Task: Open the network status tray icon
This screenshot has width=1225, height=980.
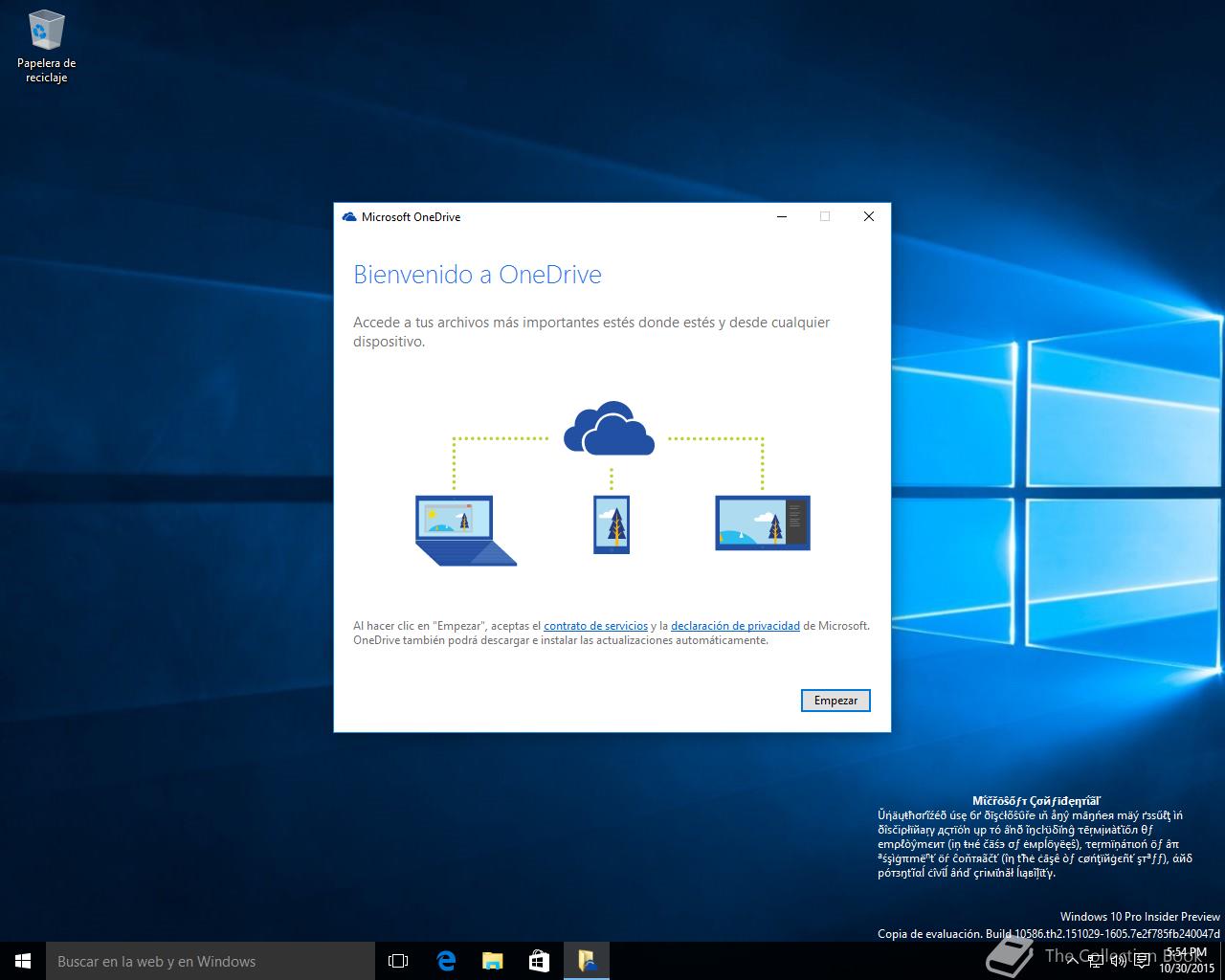Action: [x=1096, y=961]
